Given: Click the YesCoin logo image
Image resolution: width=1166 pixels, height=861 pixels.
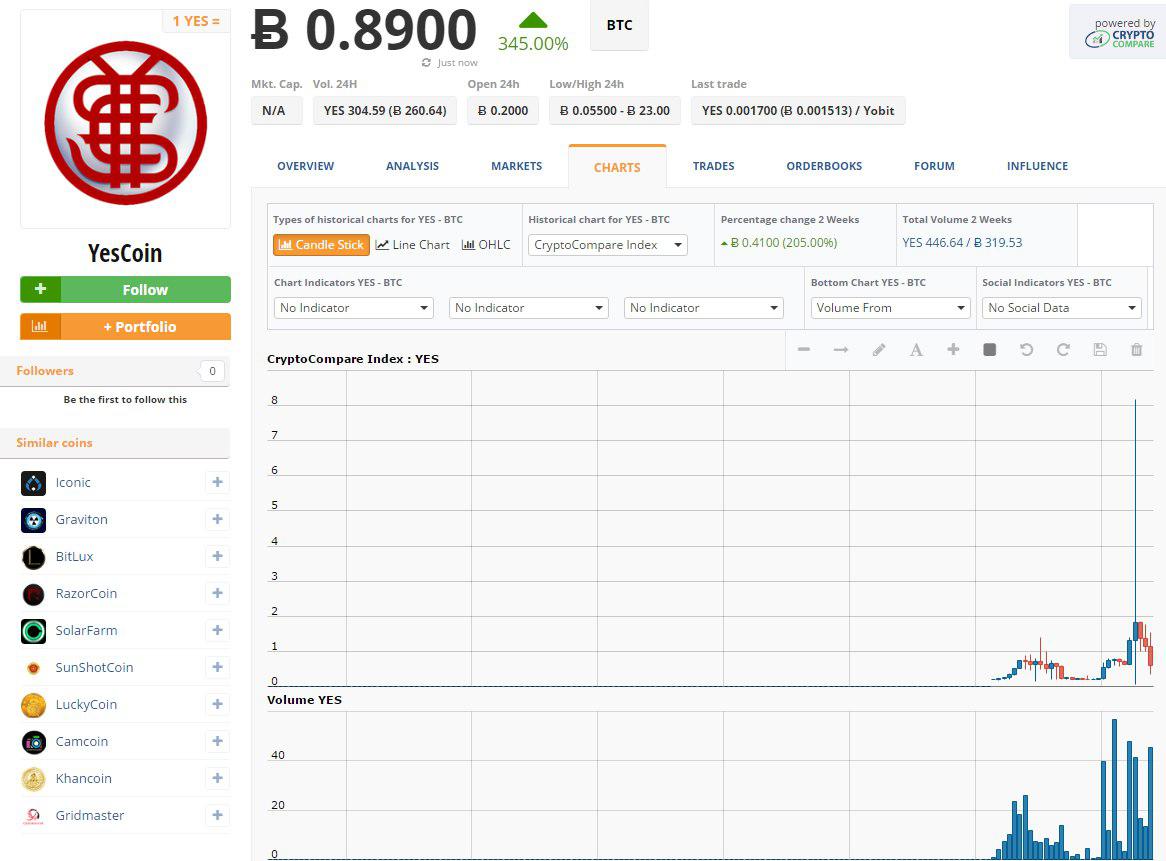Looking at the screenshot, I should (x=126, y=123).
